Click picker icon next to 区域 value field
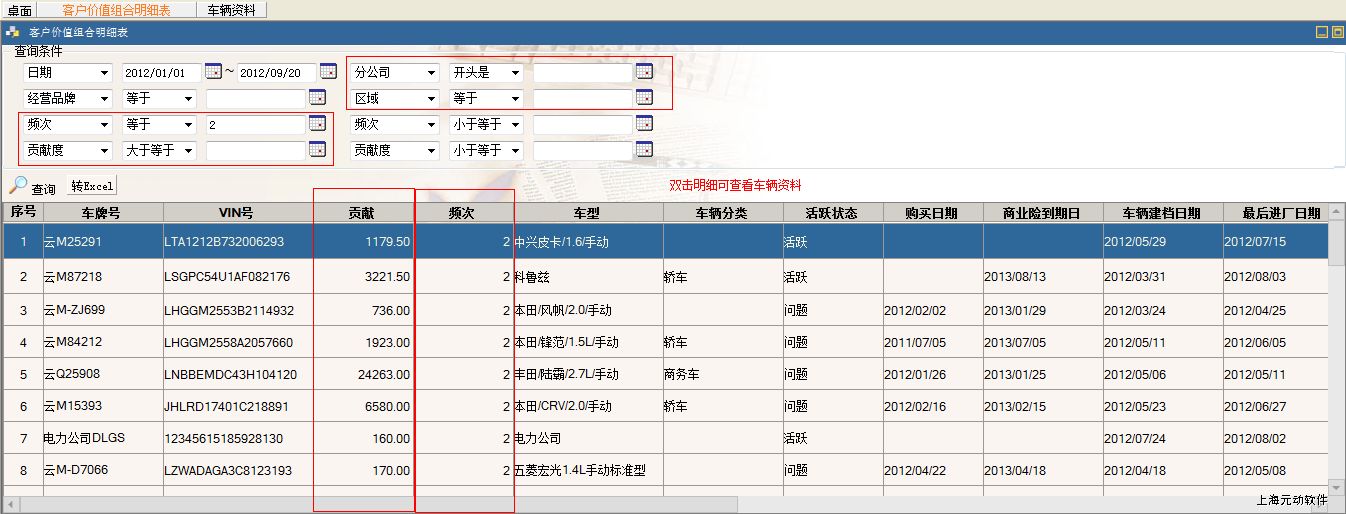This screenshot has height=514, width=1346. 644,98
